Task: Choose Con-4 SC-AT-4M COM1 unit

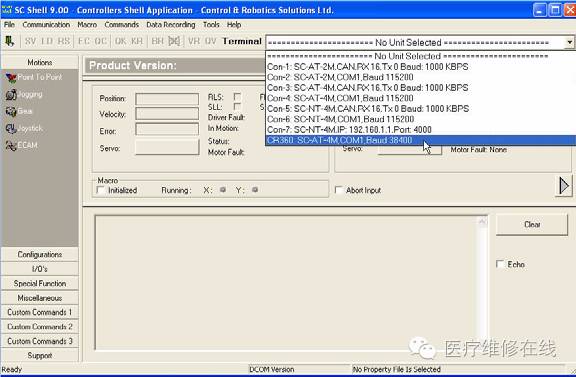Action: click(x=421, y=98)
